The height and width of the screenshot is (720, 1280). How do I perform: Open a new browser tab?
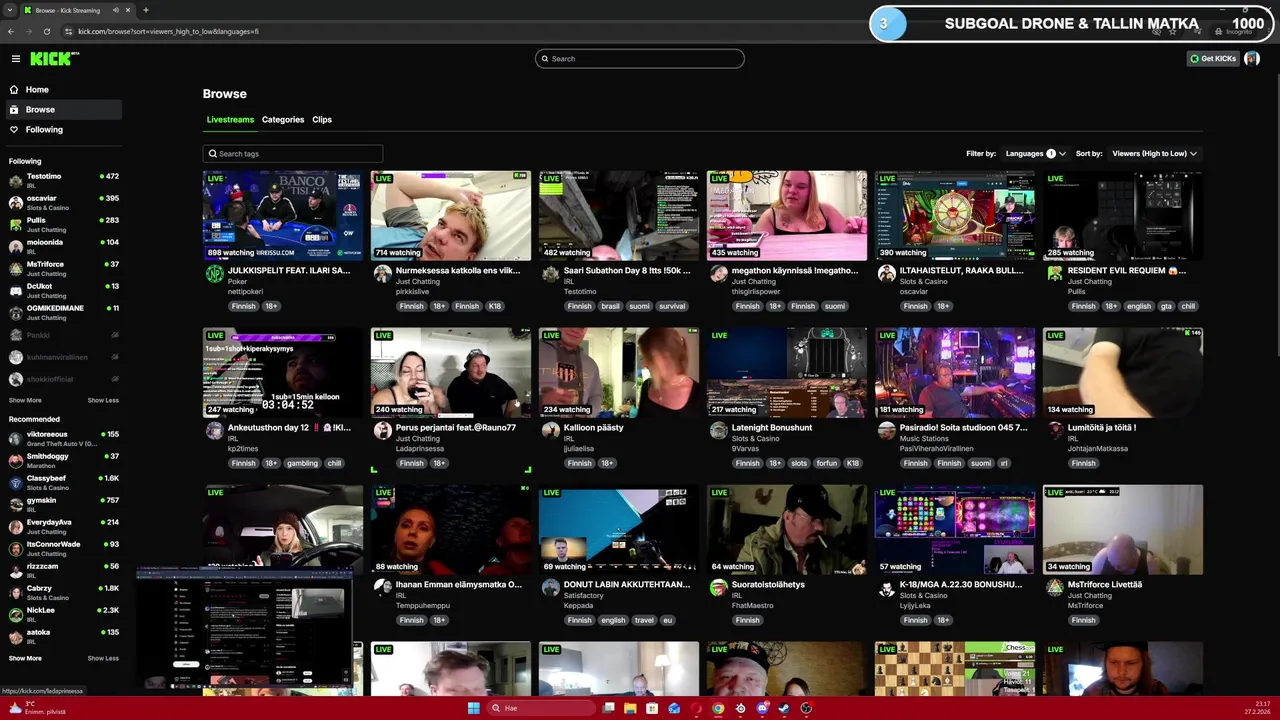point(146,10)
